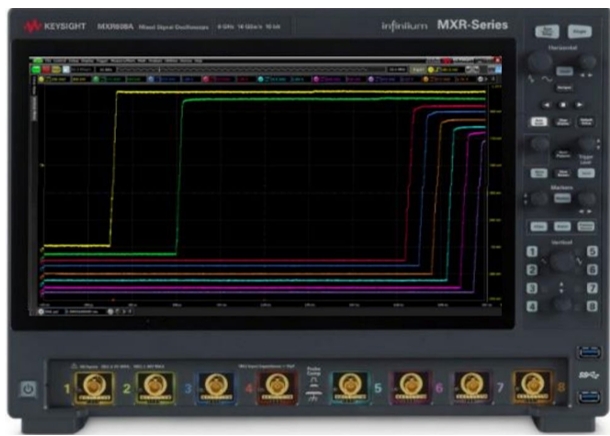610x436 pixels.
Task: Open the Help menu on screen
Action: pos(199,61)
